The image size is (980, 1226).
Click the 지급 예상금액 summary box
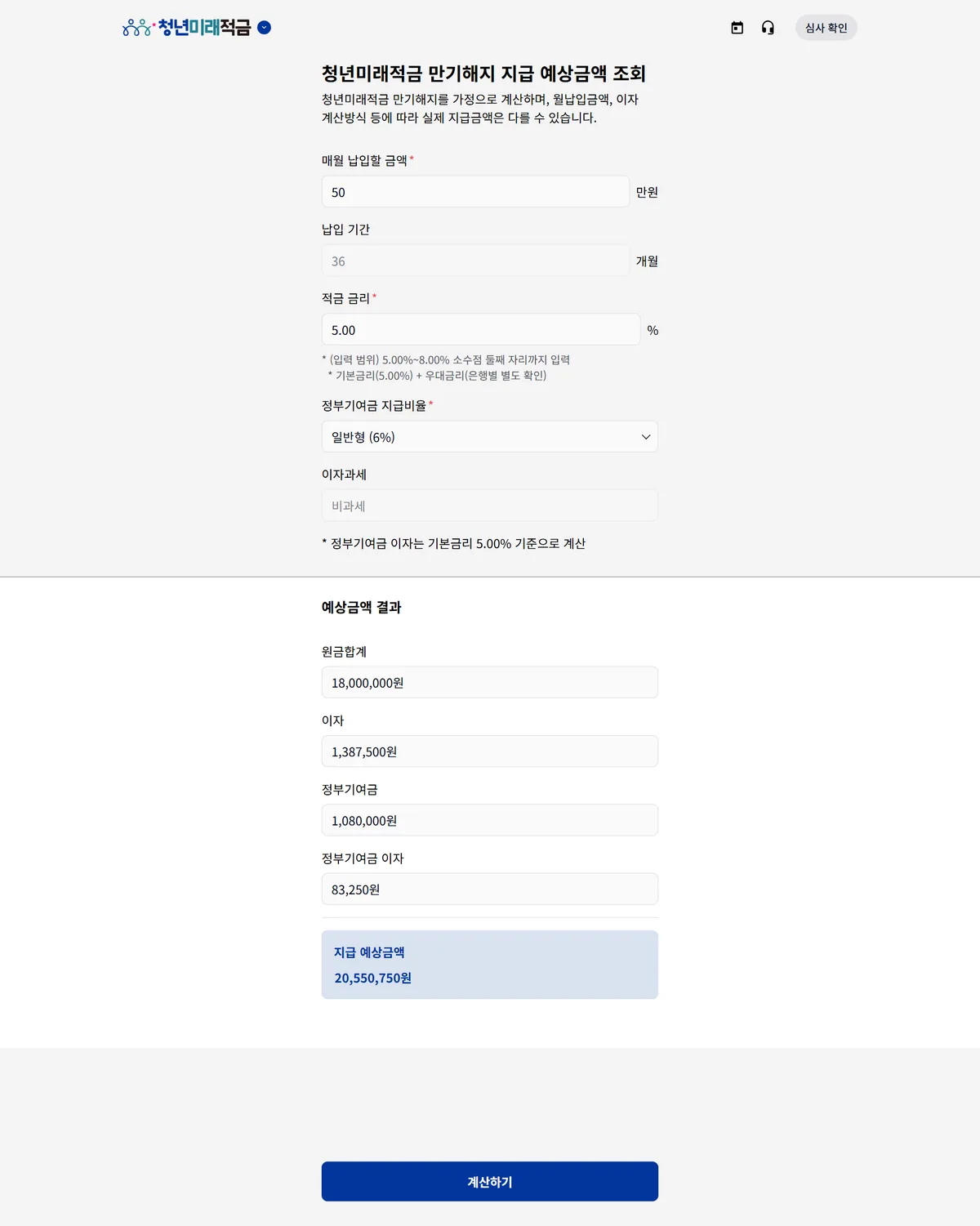(x=490, y=965)
